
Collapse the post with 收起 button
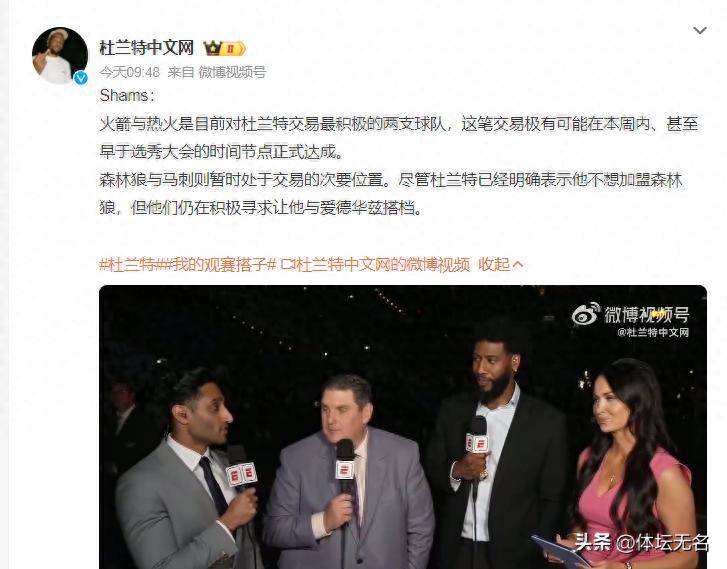click(x=494, y=264)
